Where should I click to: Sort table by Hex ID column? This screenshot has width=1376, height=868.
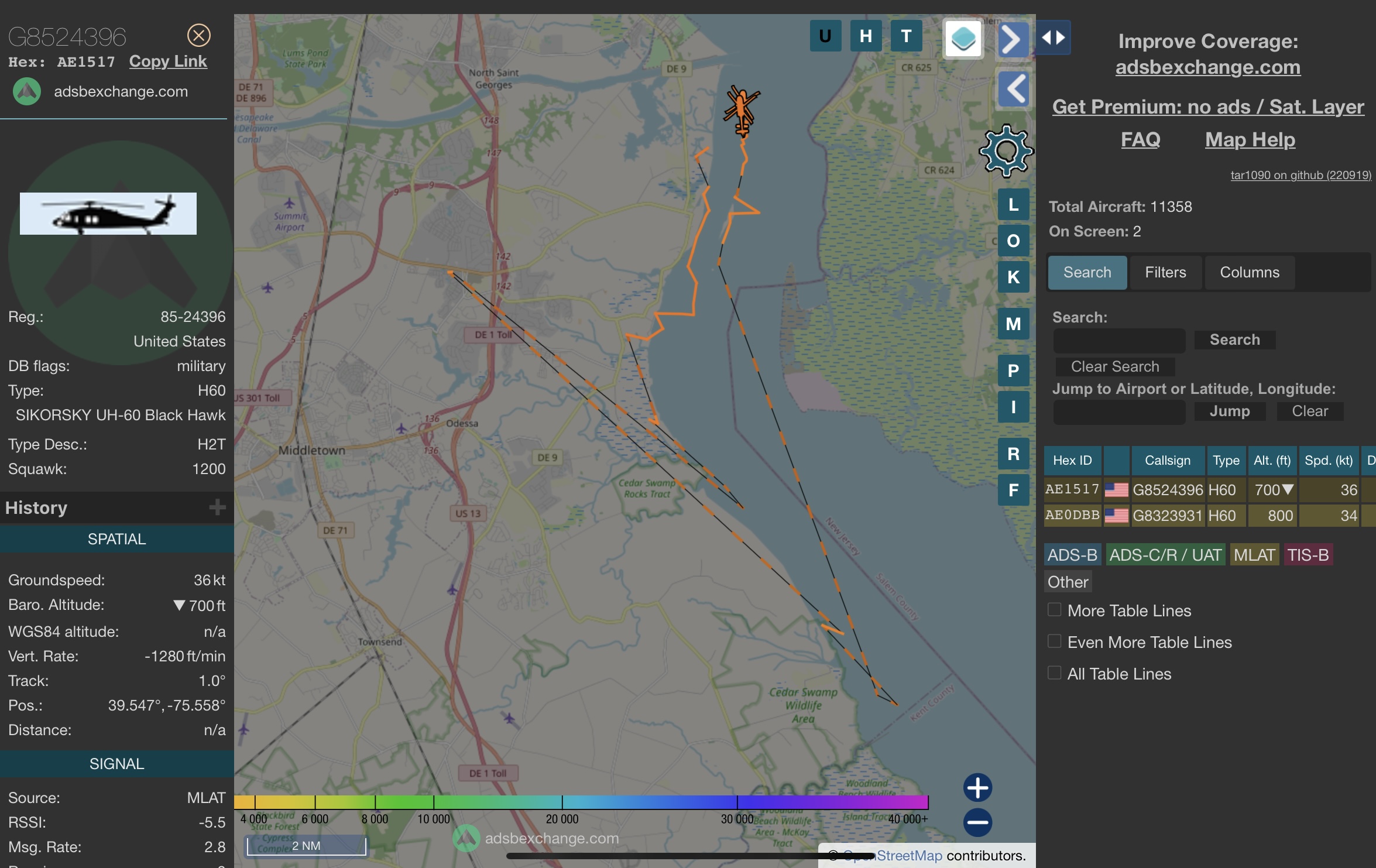pyautogui.click(x=1072, y=461)
